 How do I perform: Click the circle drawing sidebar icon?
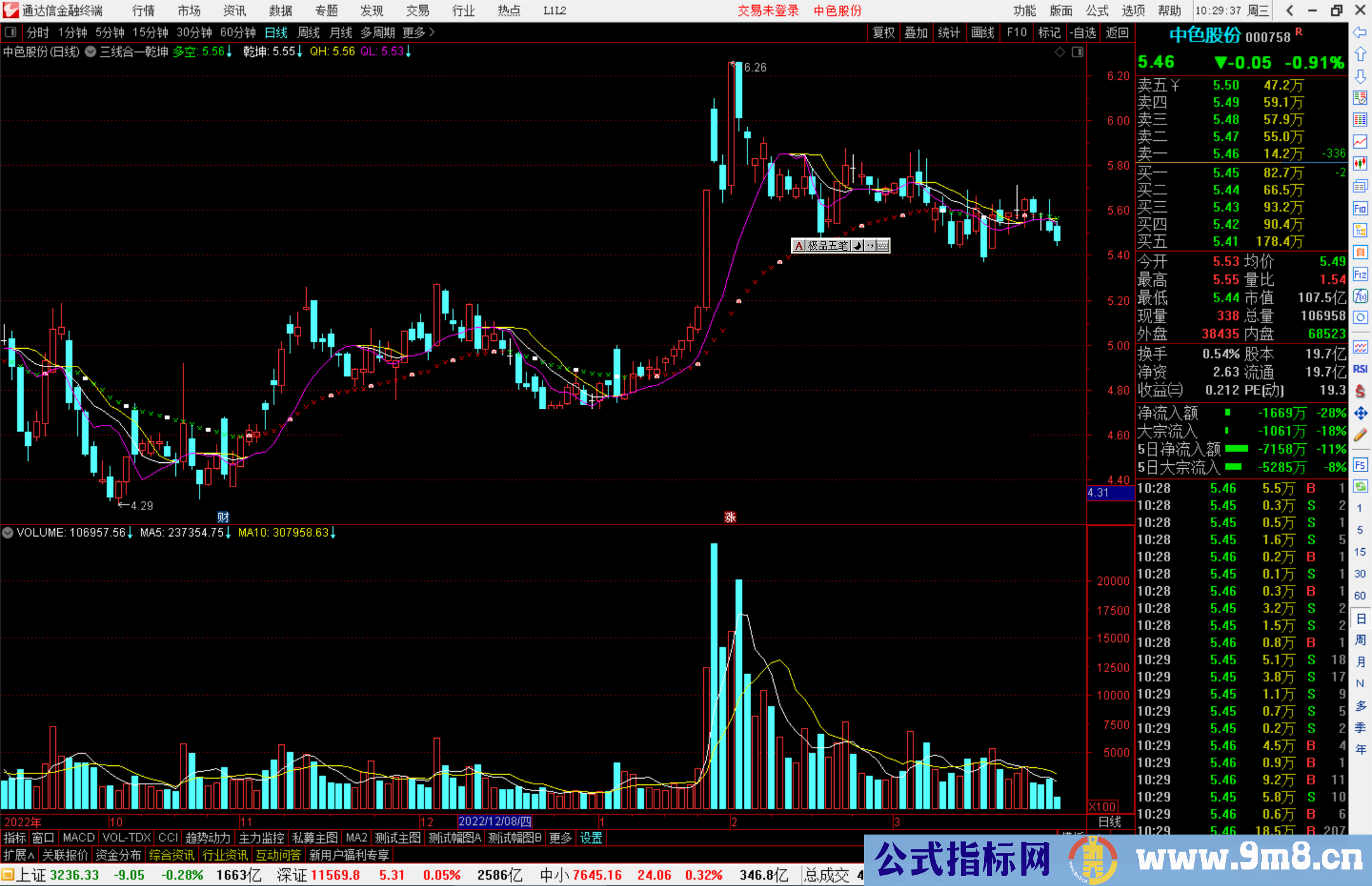(1360, 318)
